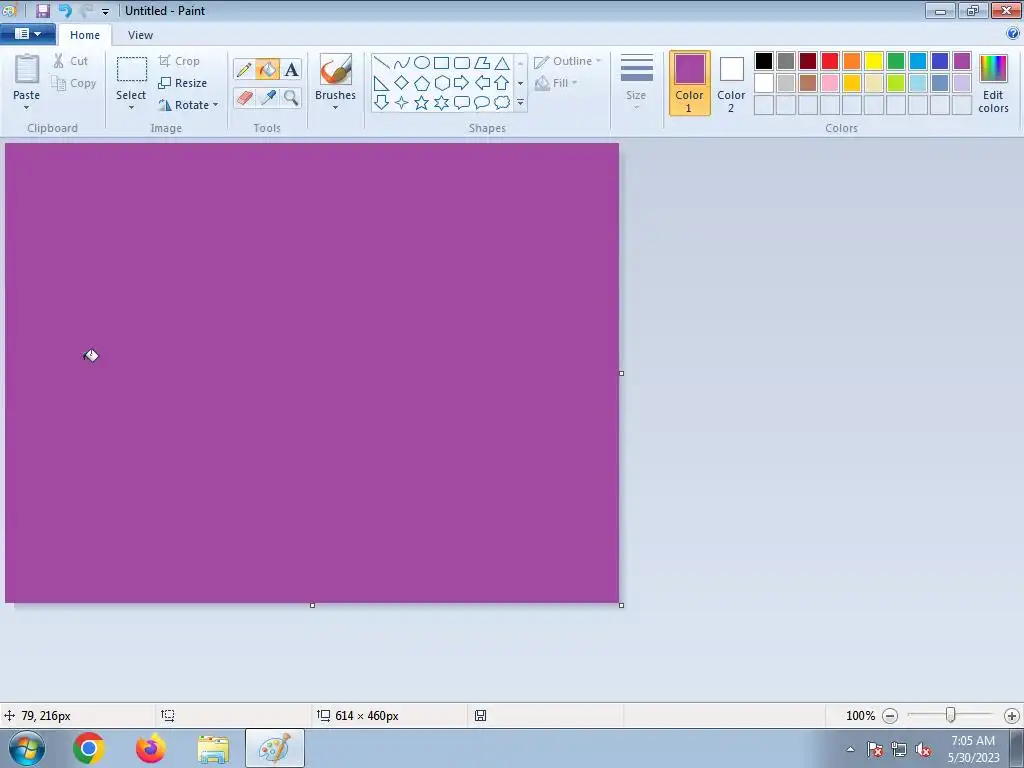The width and height of the screenshot is (1024, 768).
Task: Choose the Hexagon shape
Action: pyautogui.click(x=441, y=83)
